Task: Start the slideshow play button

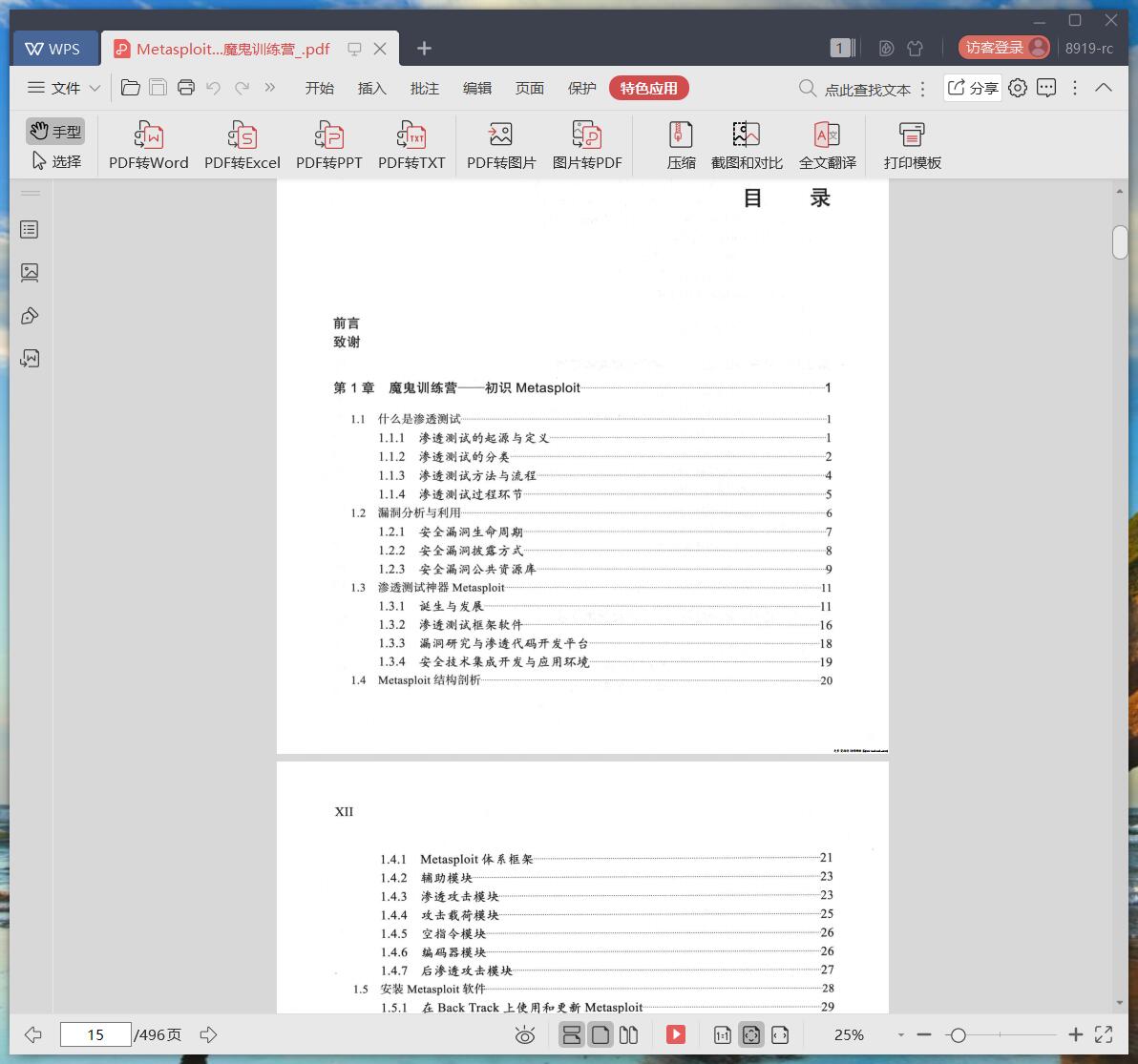Action: pyautogui.click(x=676, y=1034)
